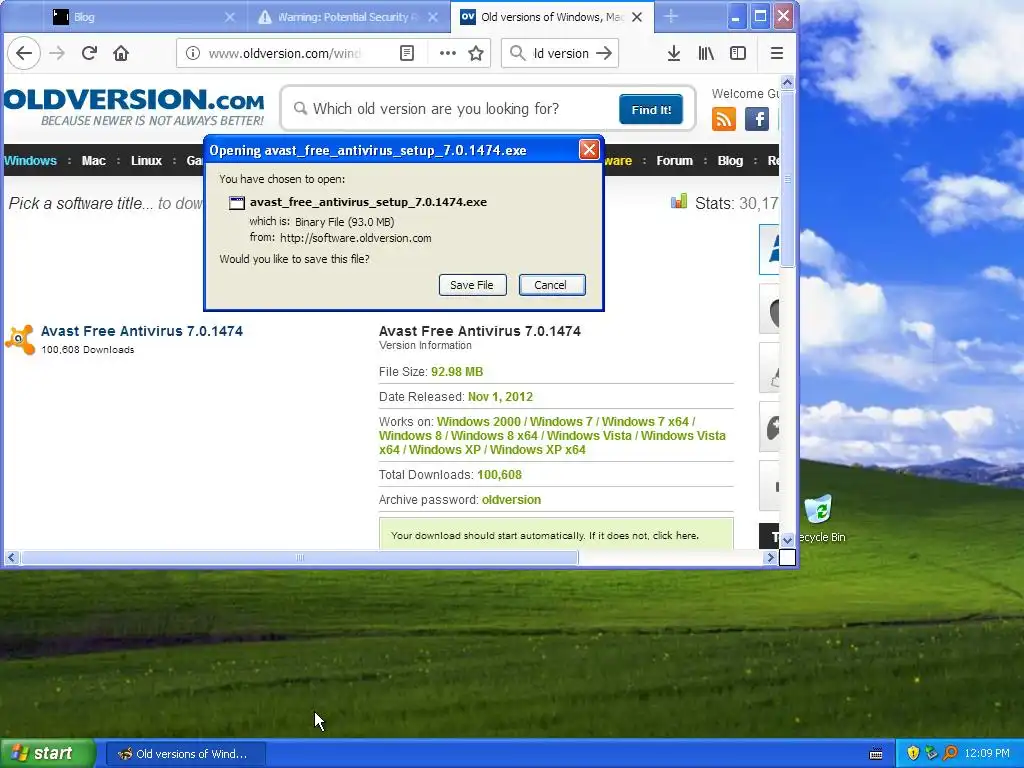Focus the 'Which old version' search field

pos(451,109)
